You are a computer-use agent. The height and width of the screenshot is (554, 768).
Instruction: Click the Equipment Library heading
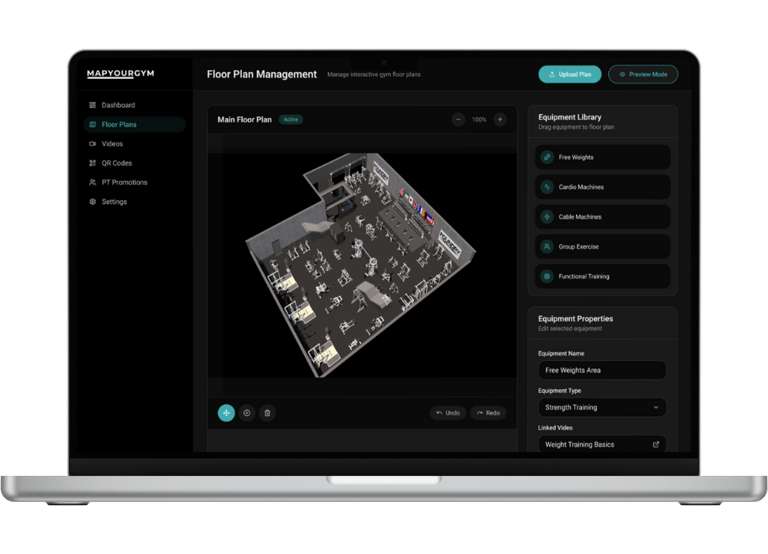pos(570,117)
